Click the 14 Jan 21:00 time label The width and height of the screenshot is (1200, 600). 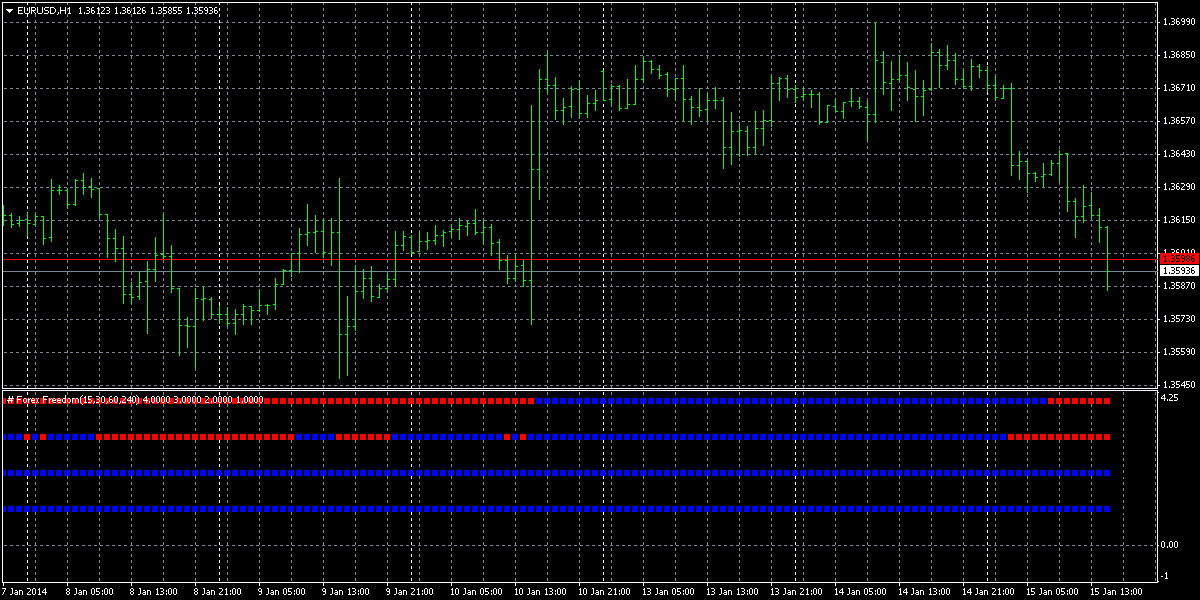[x=986, y=591]
